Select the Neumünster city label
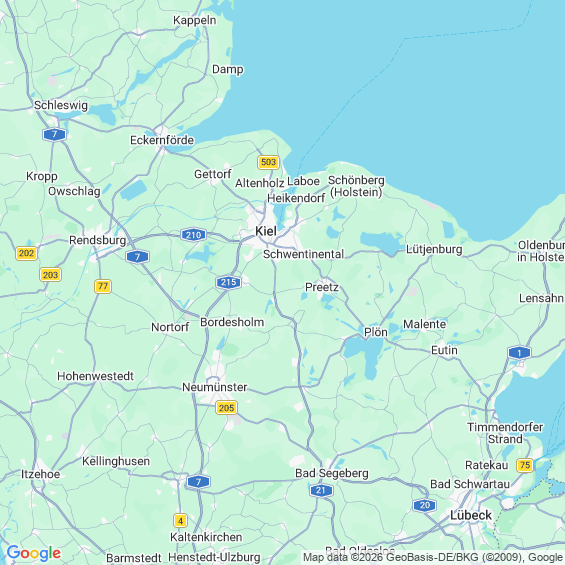The width and height of the screenshot is (565, 565). pos(215,387)
